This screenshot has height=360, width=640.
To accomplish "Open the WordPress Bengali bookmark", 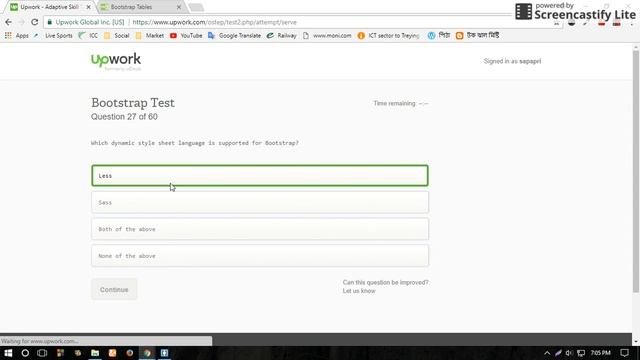I will coord(439,36).
